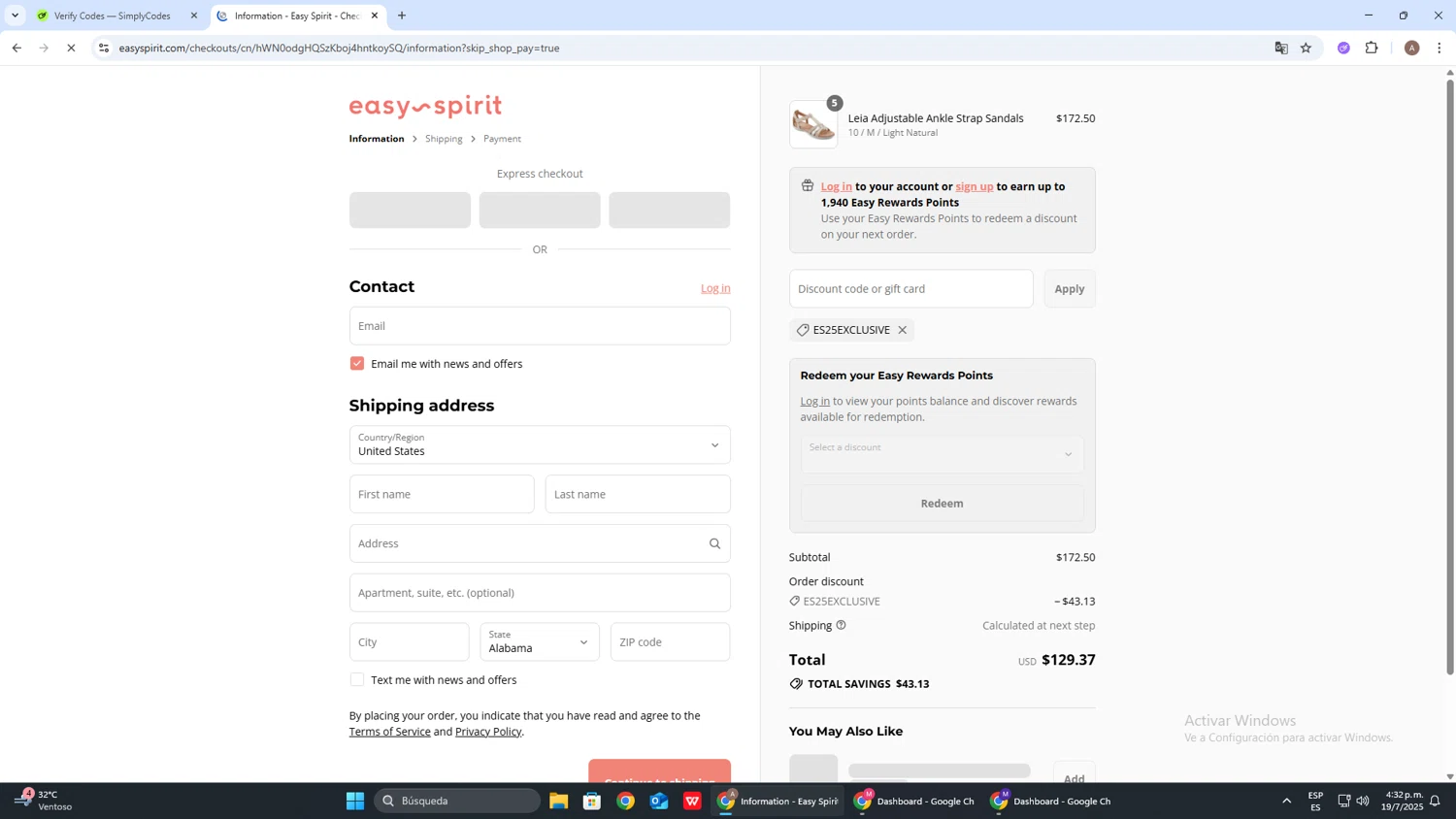The width and height of the screenshot is (1456, 819).
Task: Remove the ES25EXCLUSIVE discount code tag
Action: 902,330
